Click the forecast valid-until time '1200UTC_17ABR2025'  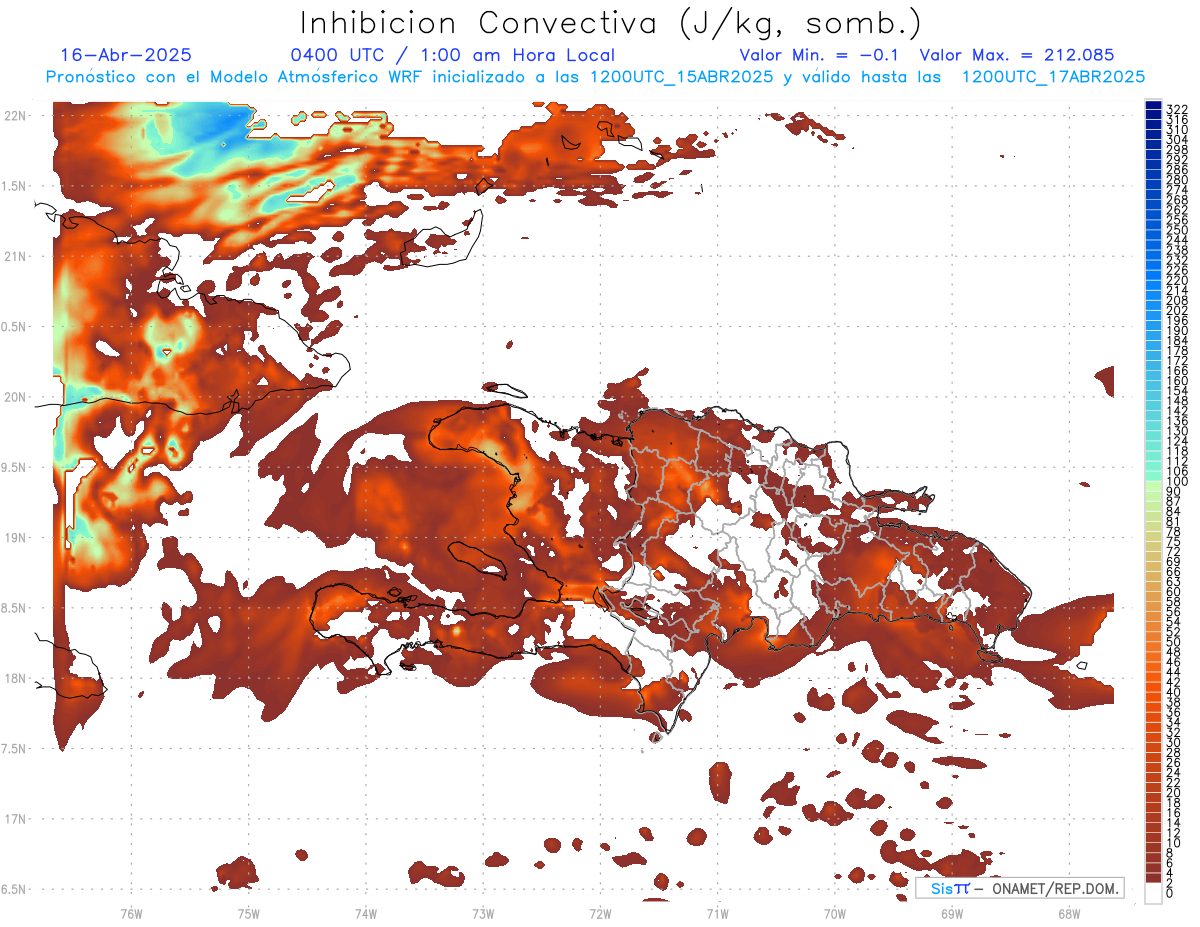1053,77
